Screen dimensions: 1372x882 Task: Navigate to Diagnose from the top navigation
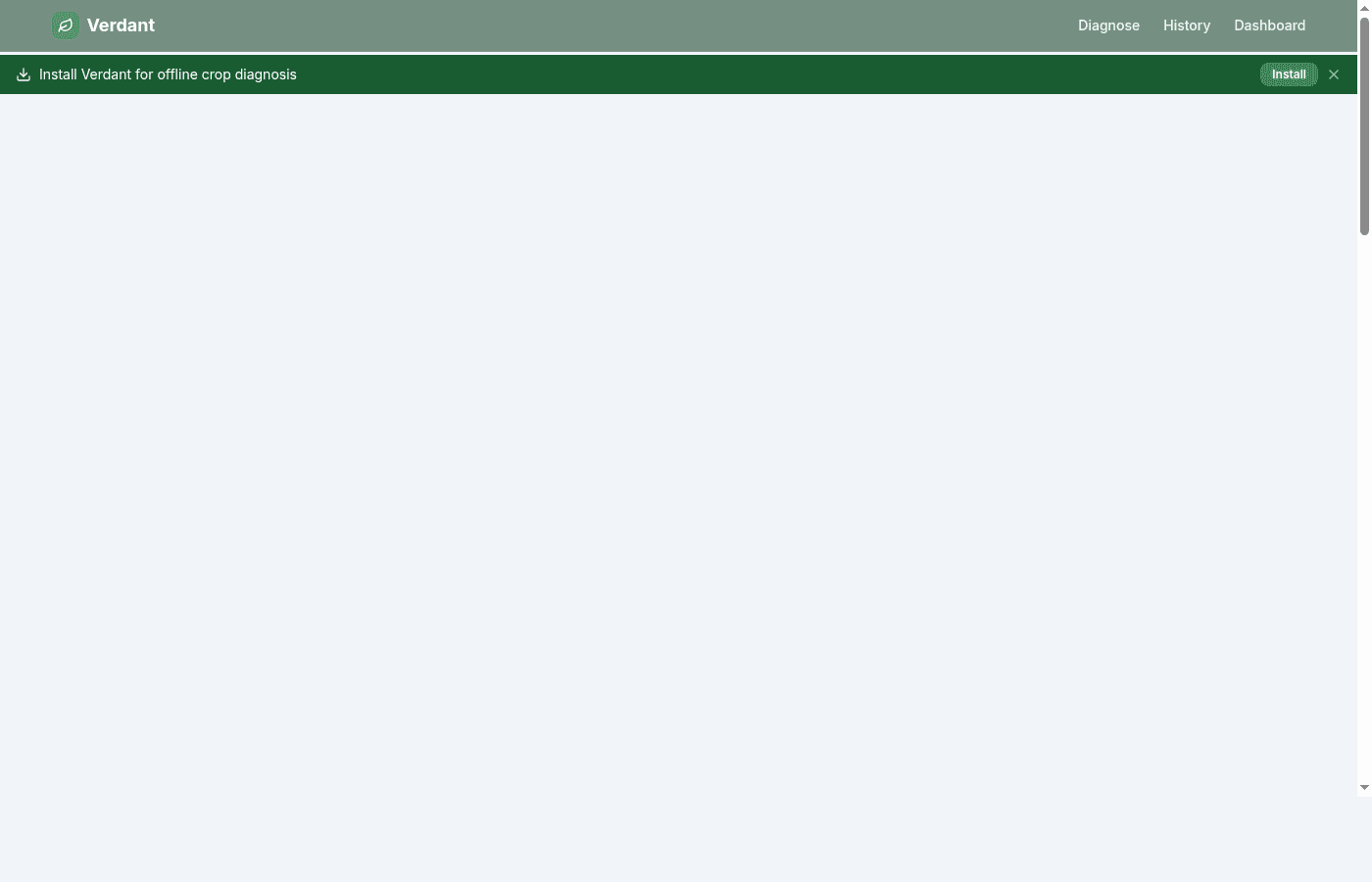click(x=1108, y=25)
